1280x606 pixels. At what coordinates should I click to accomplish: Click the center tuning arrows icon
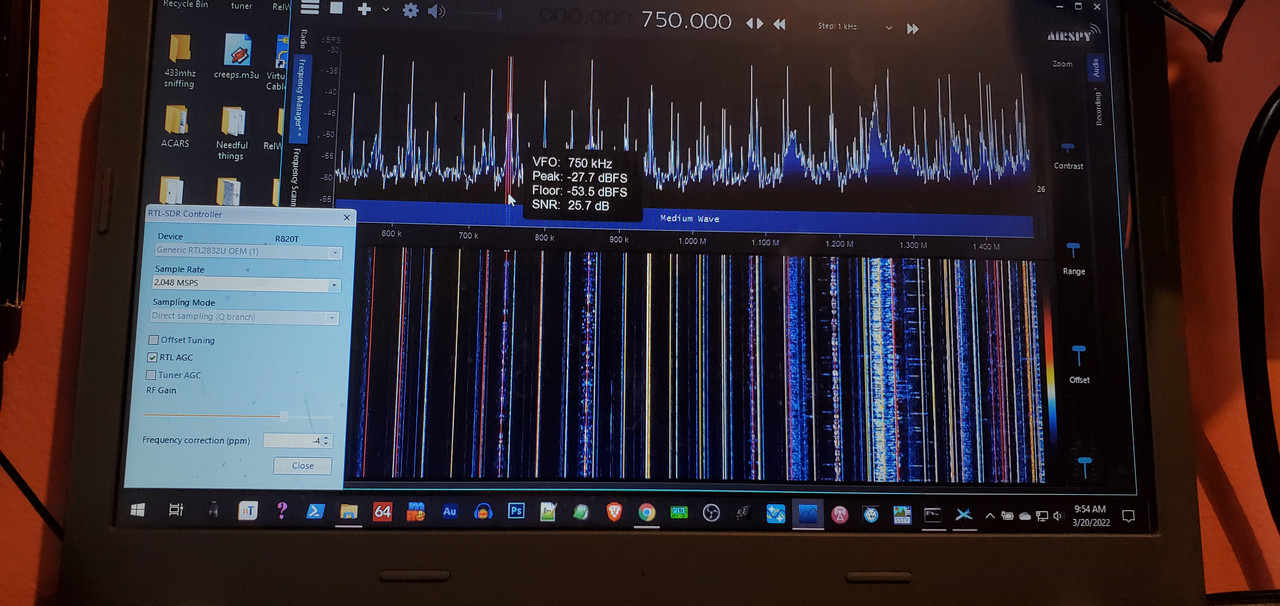755,23
